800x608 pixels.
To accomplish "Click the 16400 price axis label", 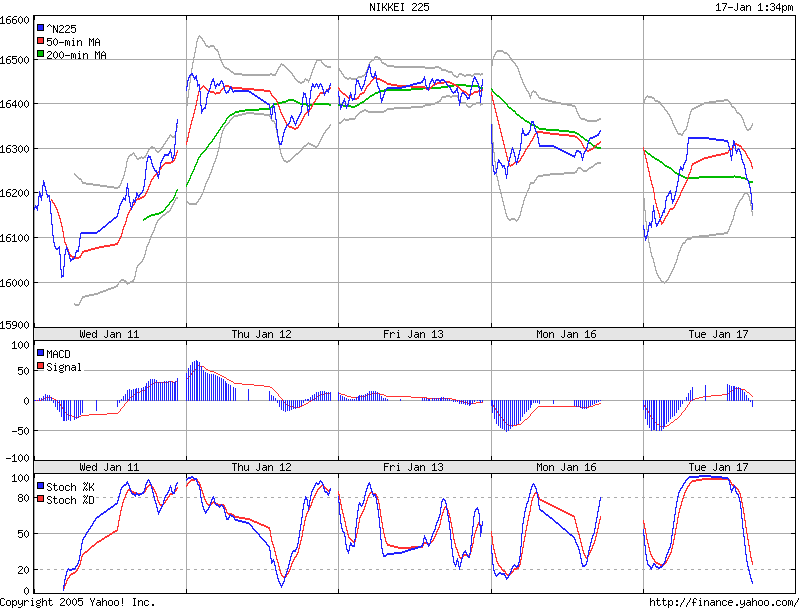I will [15, 105].
